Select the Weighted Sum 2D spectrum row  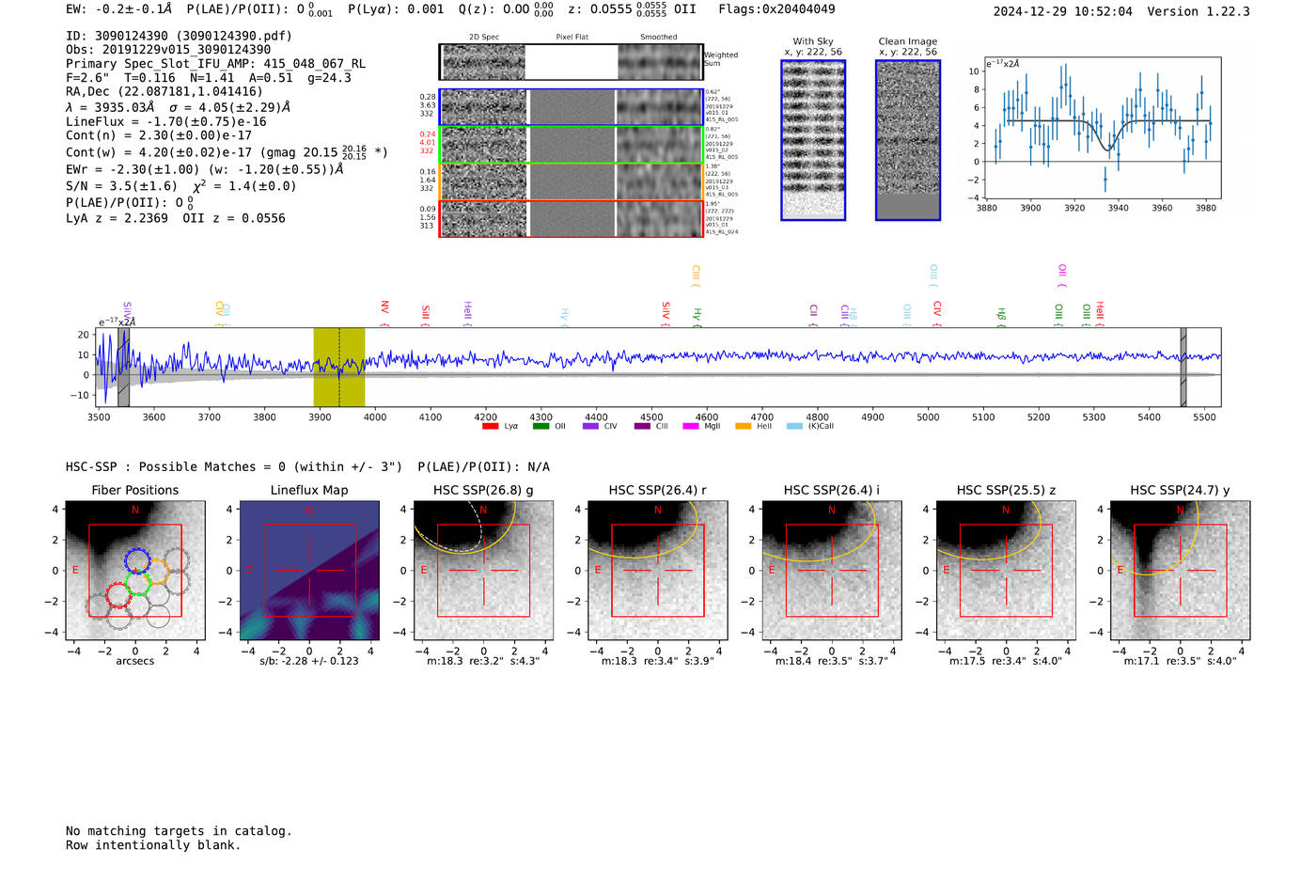[571, 62]
